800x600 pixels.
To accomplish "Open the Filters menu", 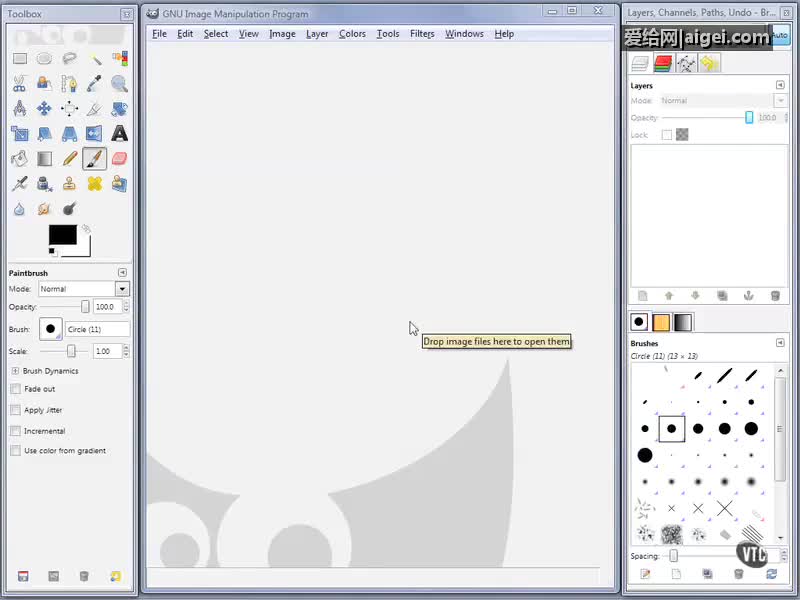I will (422, 34).
